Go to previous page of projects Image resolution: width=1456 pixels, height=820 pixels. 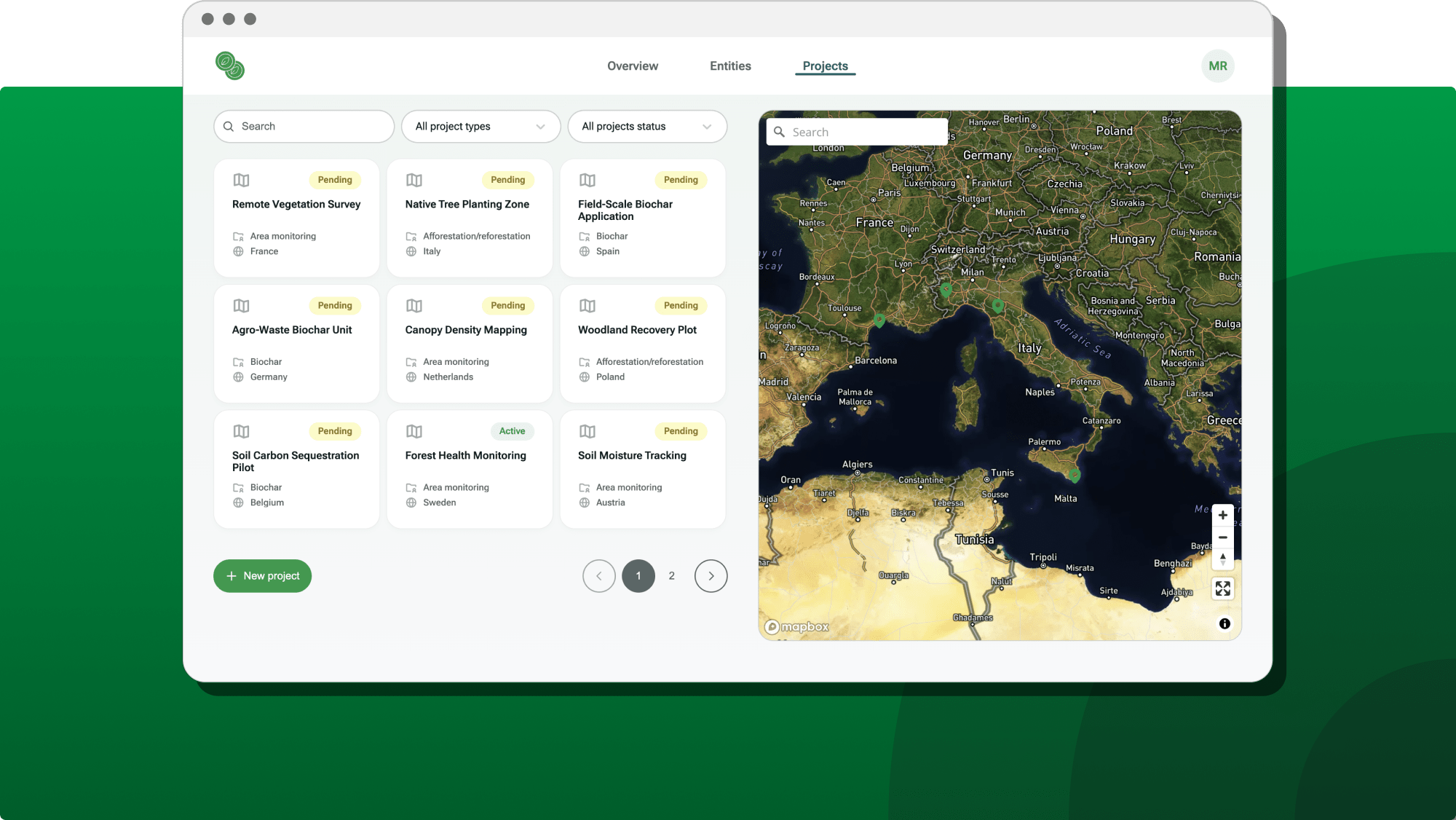(599, 575)
